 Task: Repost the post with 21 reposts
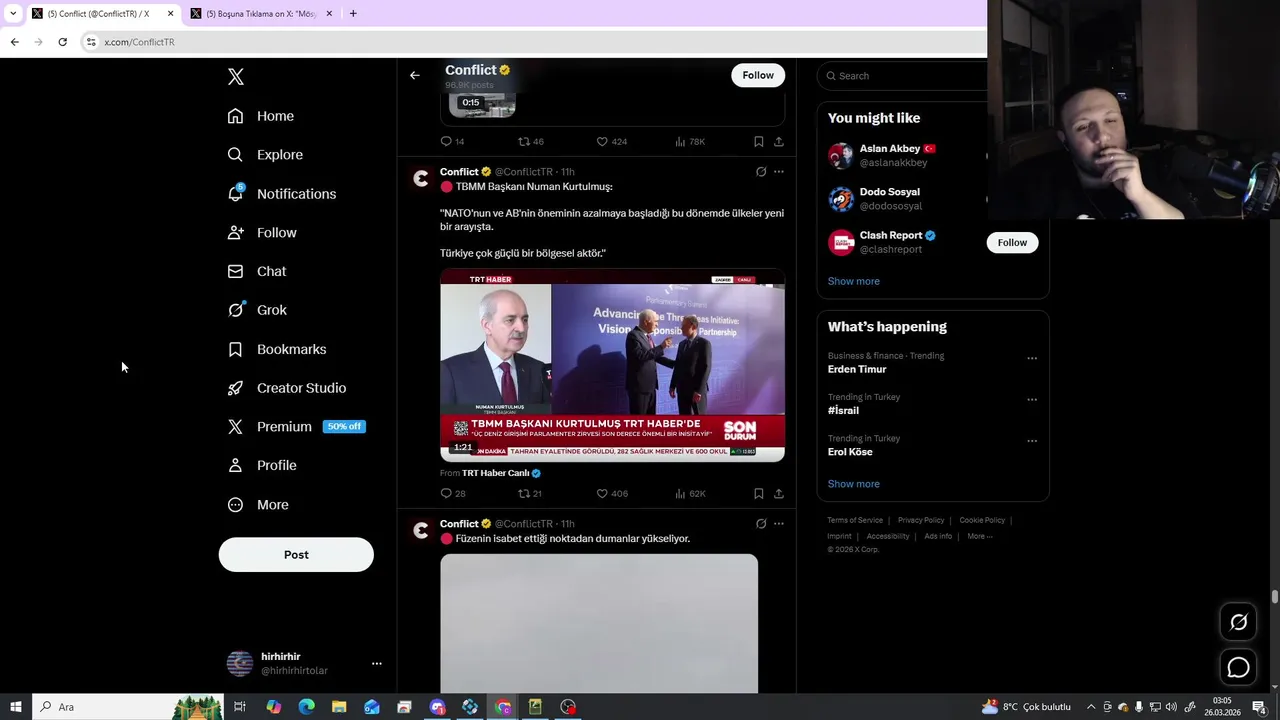(x=530, y=494)
